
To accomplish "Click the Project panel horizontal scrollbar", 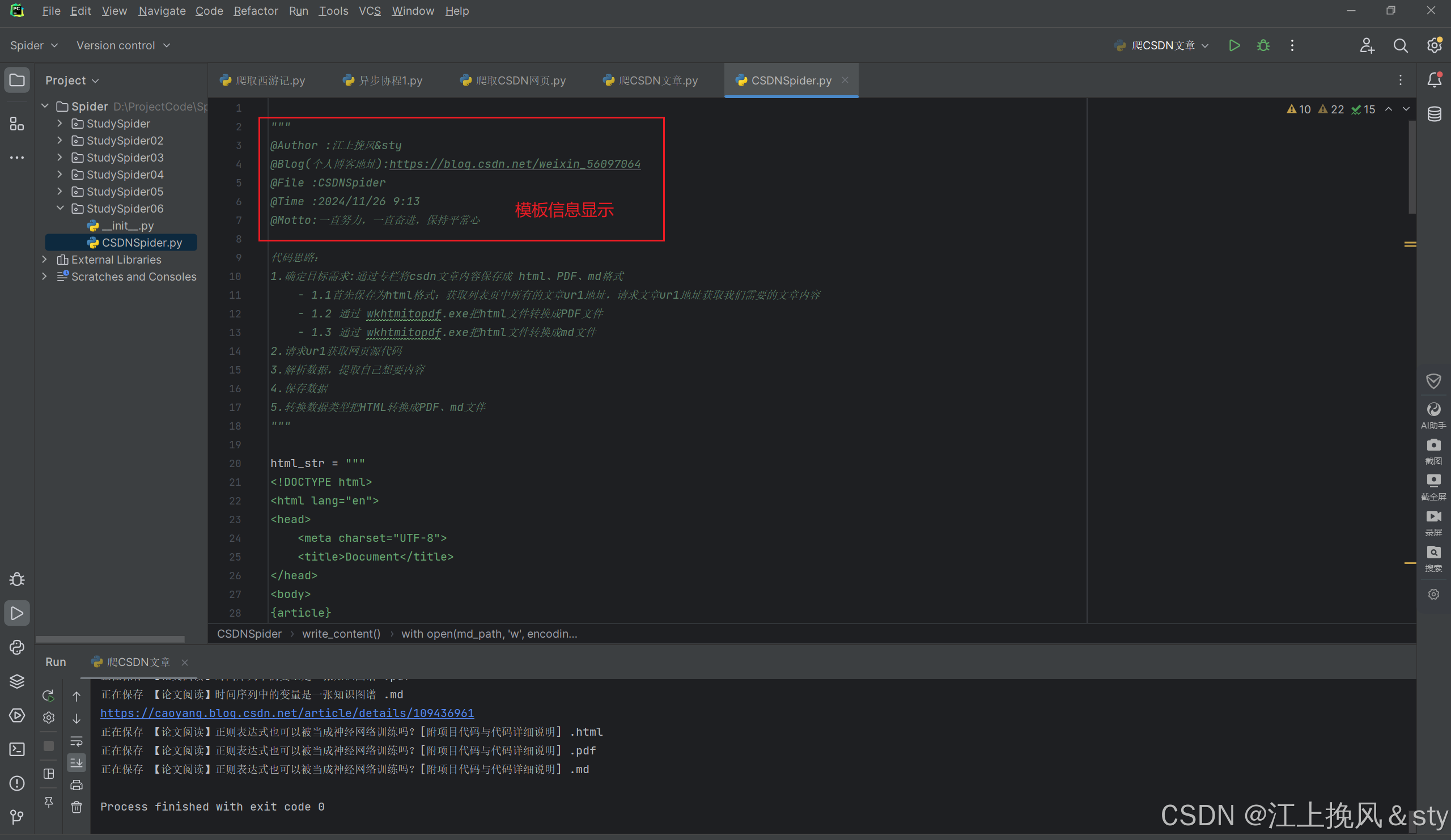I will tap(109, 638).
